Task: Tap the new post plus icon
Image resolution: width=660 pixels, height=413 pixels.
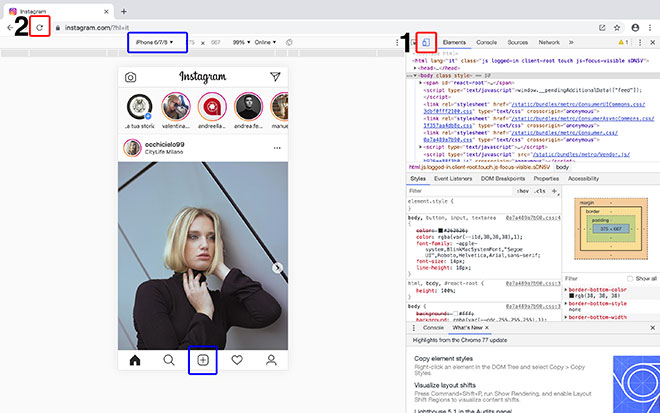Action: click(202, 360)
